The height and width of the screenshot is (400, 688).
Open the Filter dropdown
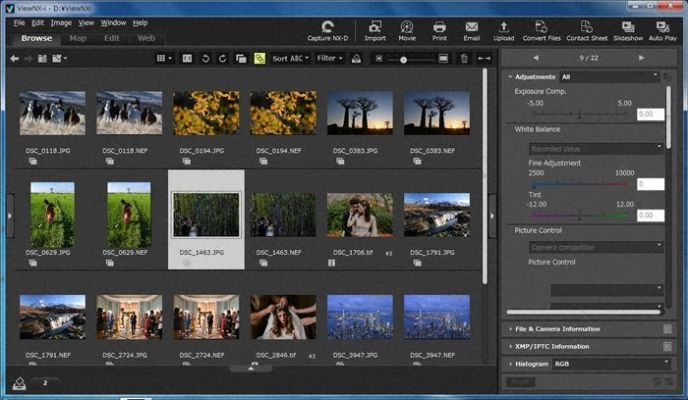pos(328,59)
